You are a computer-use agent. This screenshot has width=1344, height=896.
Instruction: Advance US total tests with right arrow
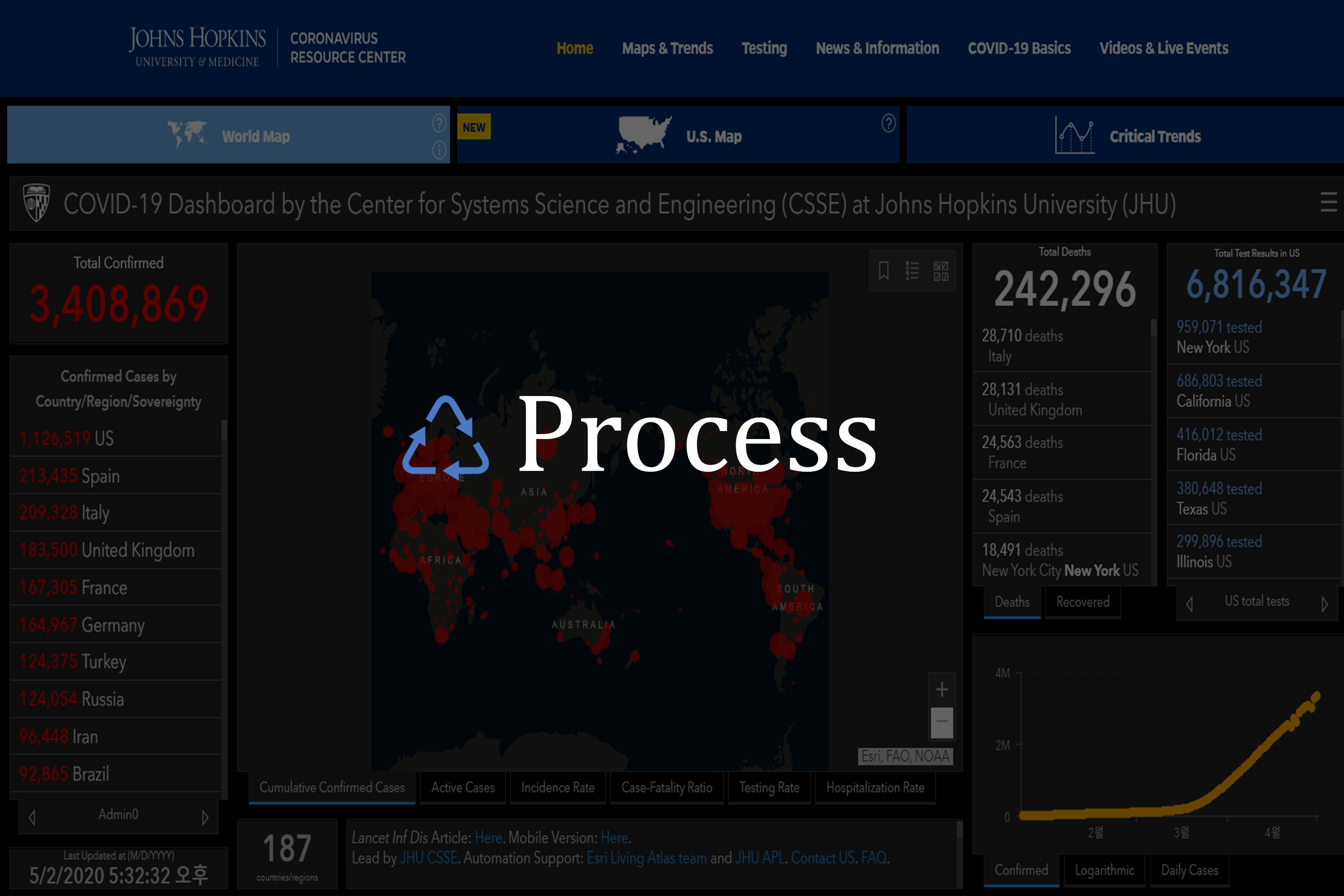pyautogui.click(x=1324, y=604)
